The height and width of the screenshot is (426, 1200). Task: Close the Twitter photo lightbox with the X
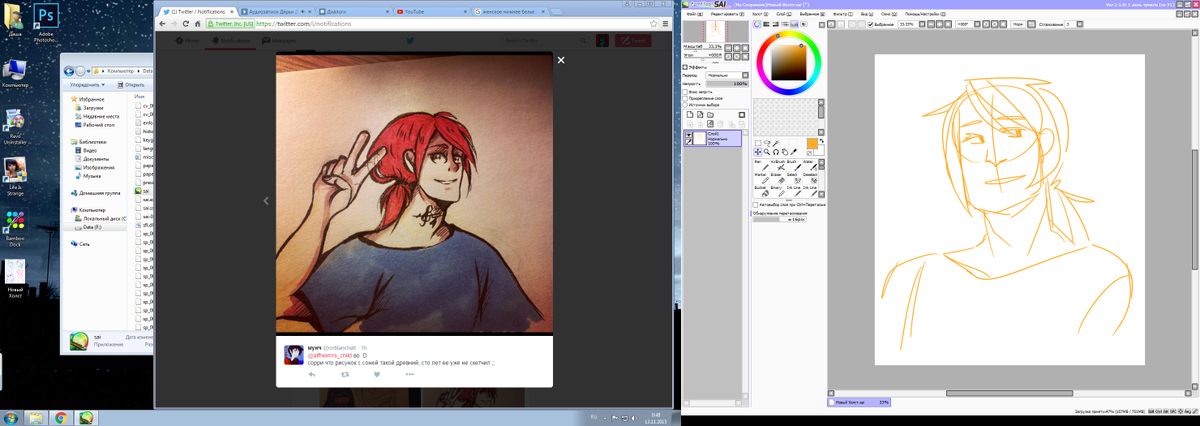[x=561, y=60]
